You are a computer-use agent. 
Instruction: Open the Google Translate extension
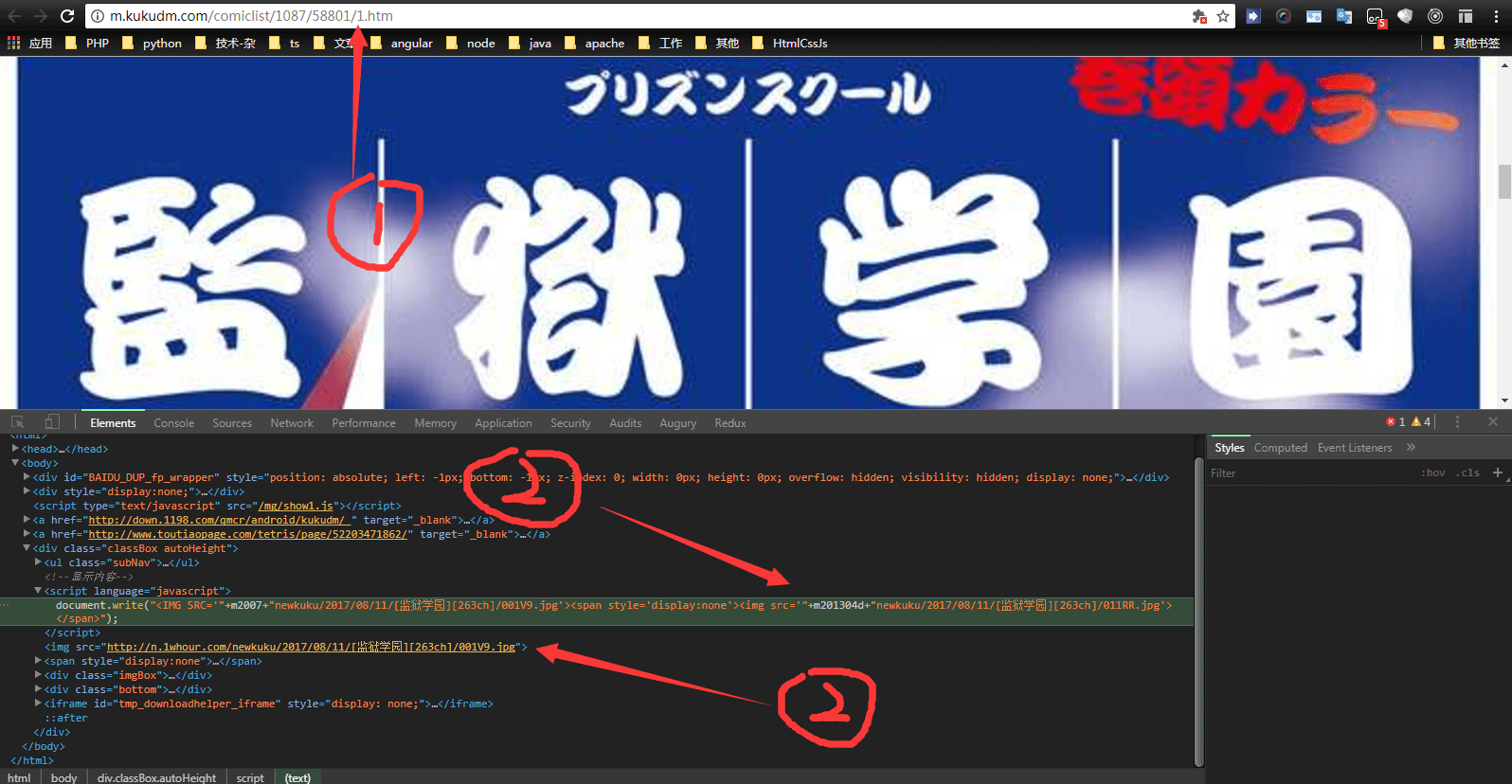click(1344, 16)
